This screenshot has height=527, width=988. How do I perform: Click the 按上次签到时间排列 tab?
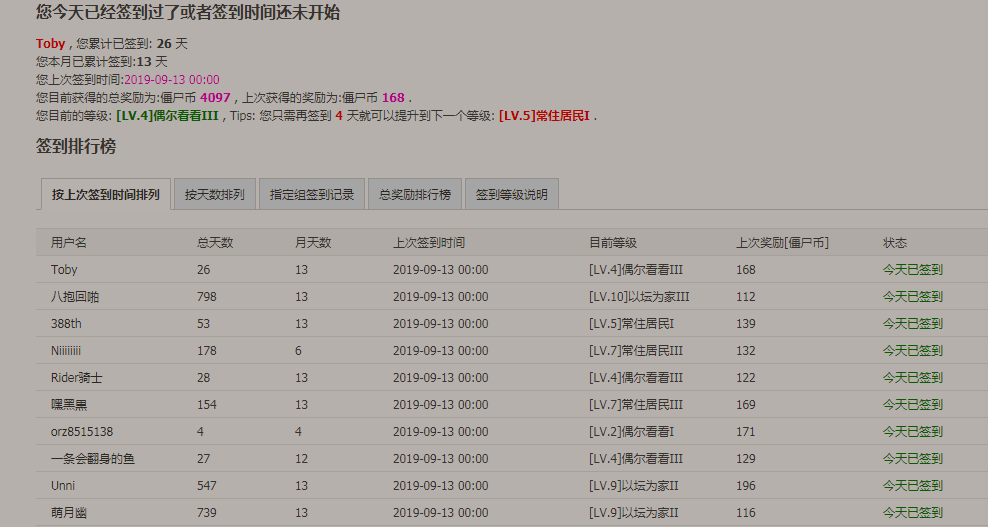(105, 195)
